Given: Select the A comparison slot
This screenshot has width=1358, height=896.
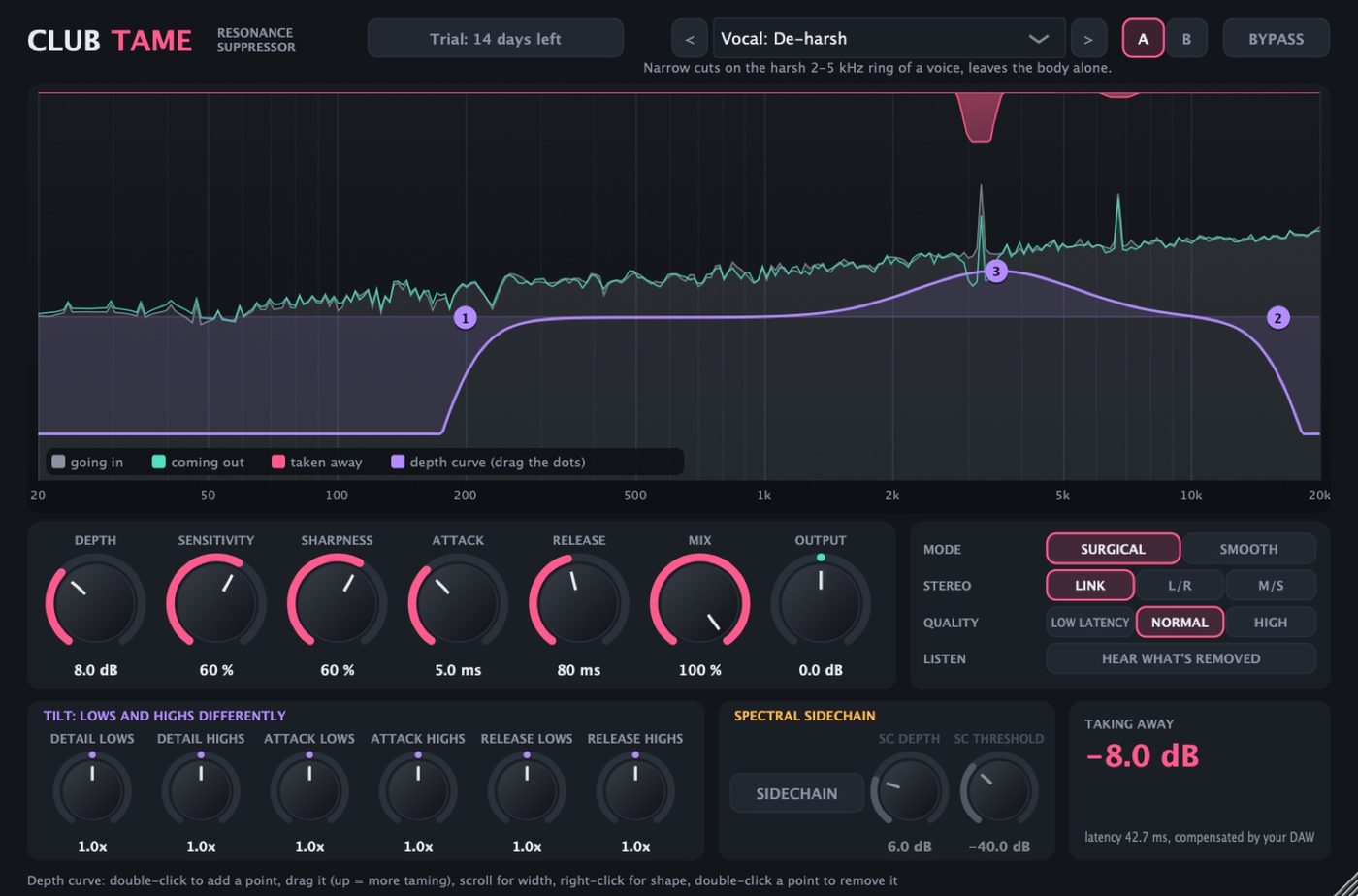Looking at the screenshot, I should [x=1144, y=39].
